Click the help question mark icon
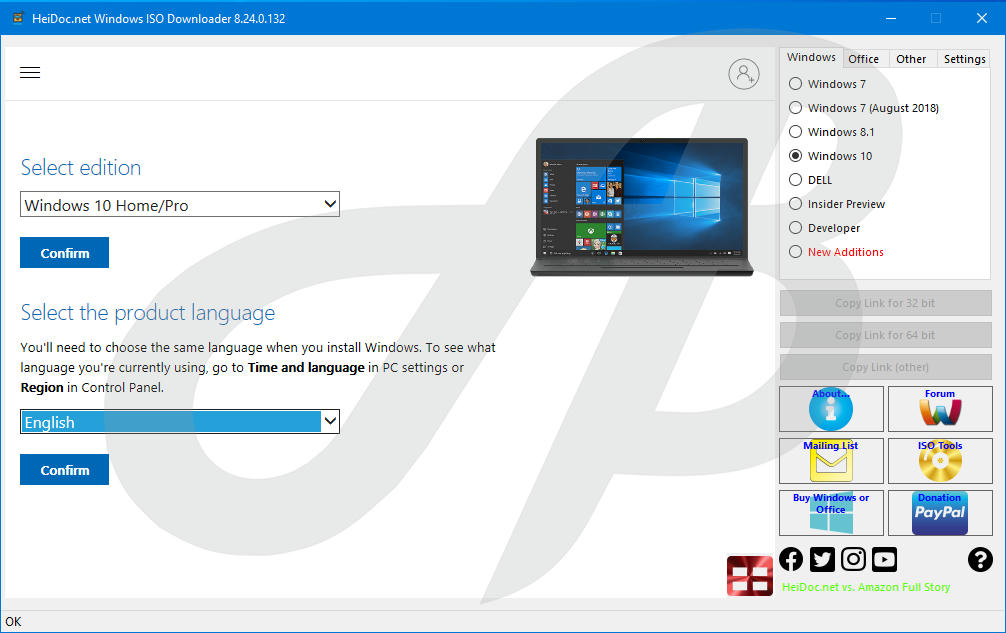 (980, 559)
